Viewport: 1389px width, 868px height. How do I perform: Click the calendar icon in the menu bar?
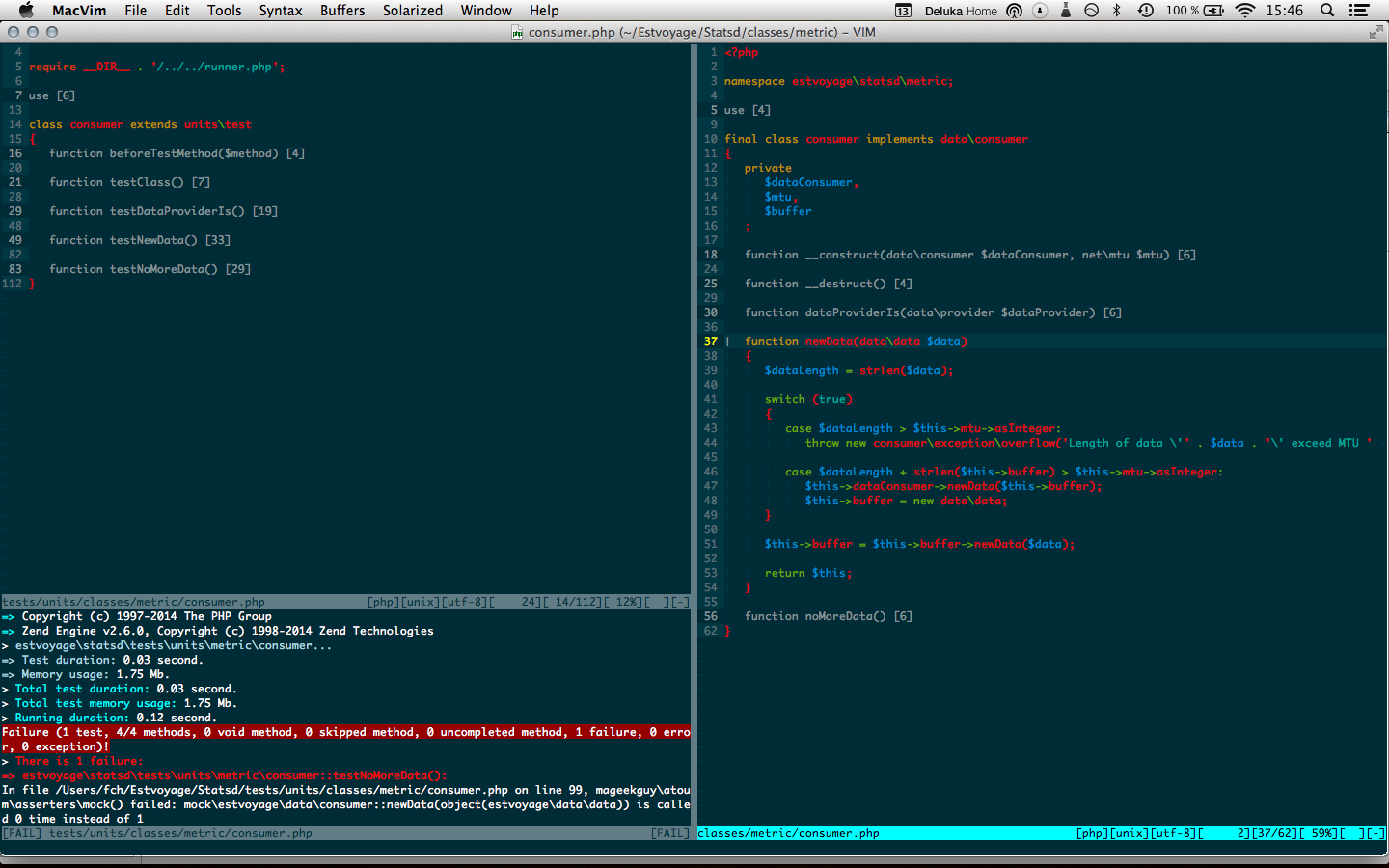click(903, 11)
